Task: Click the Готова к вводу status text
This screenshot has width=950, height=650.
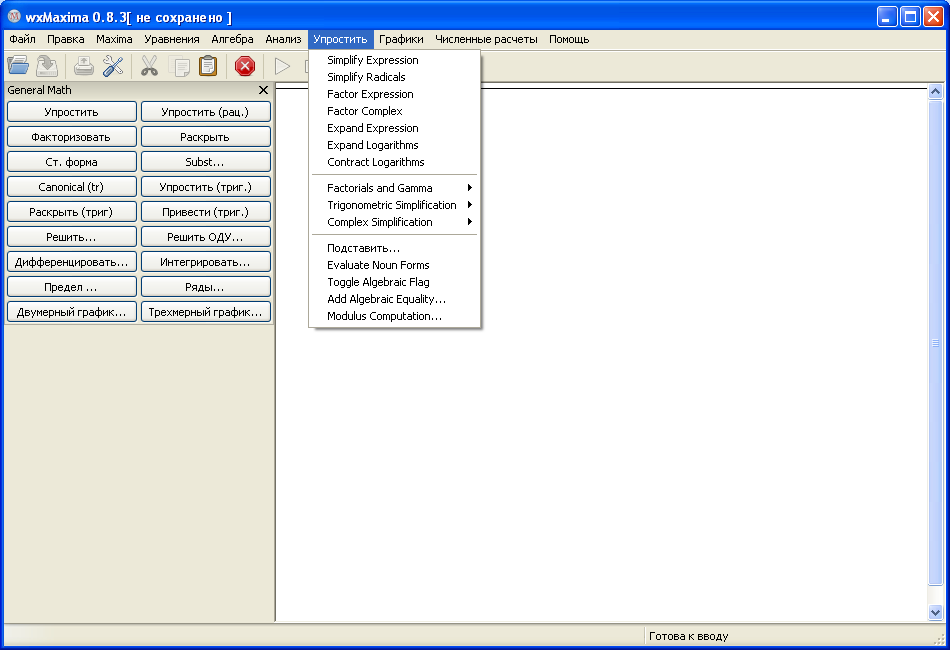Action: [x=688, y=636]
